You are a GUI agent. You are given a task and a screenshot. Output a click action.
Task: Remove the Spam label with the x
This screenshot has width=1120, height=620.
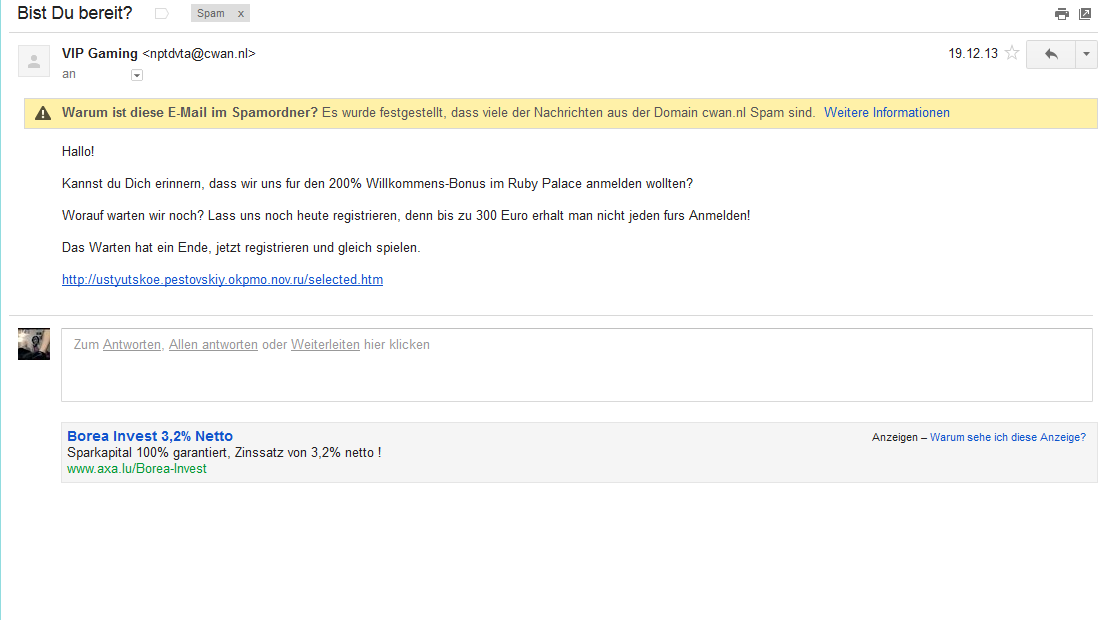click(x=240, y=14)
